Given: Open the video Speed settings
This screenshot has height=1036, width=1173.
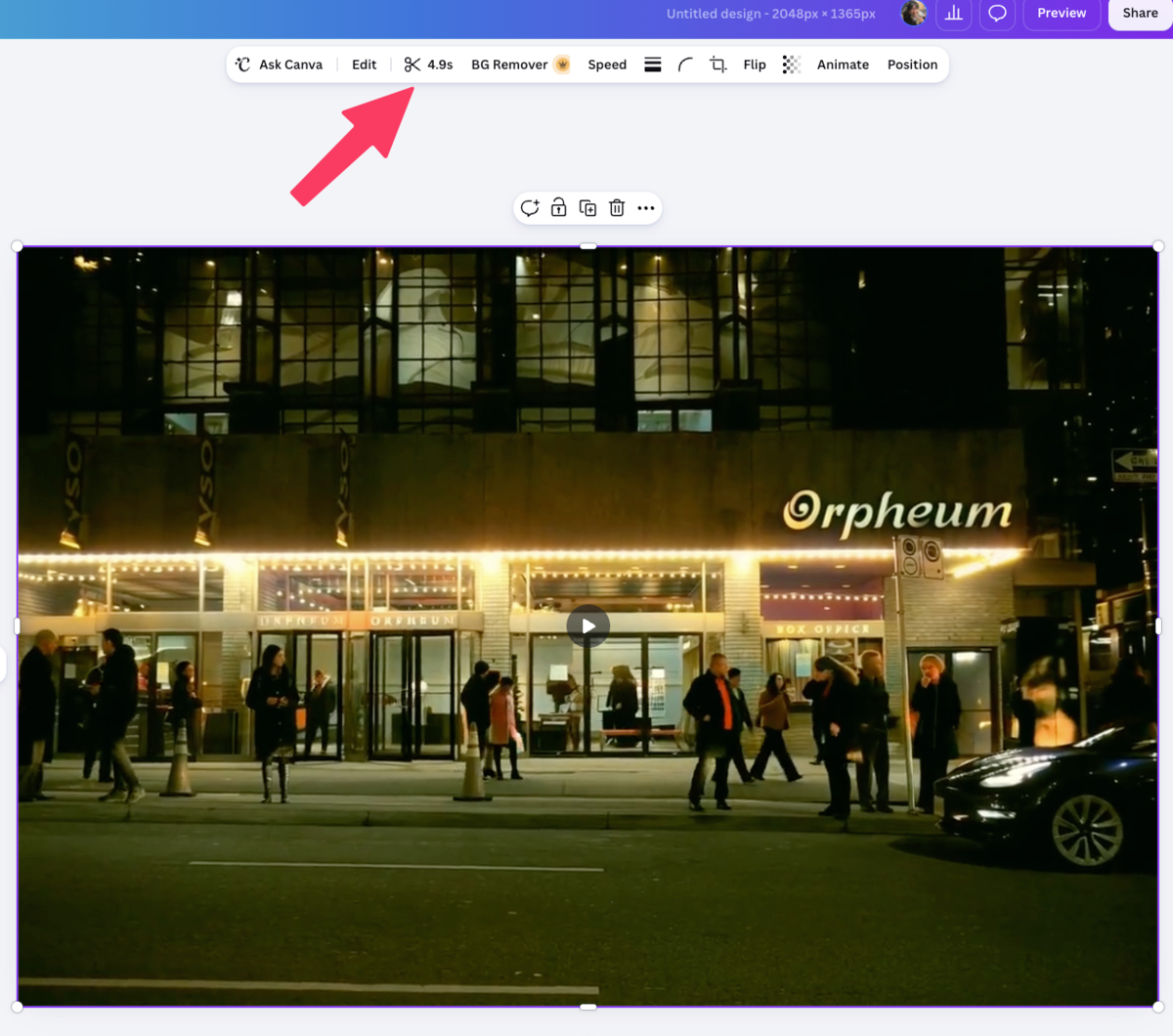Looking at the screenshot, I should coord(607,65).
